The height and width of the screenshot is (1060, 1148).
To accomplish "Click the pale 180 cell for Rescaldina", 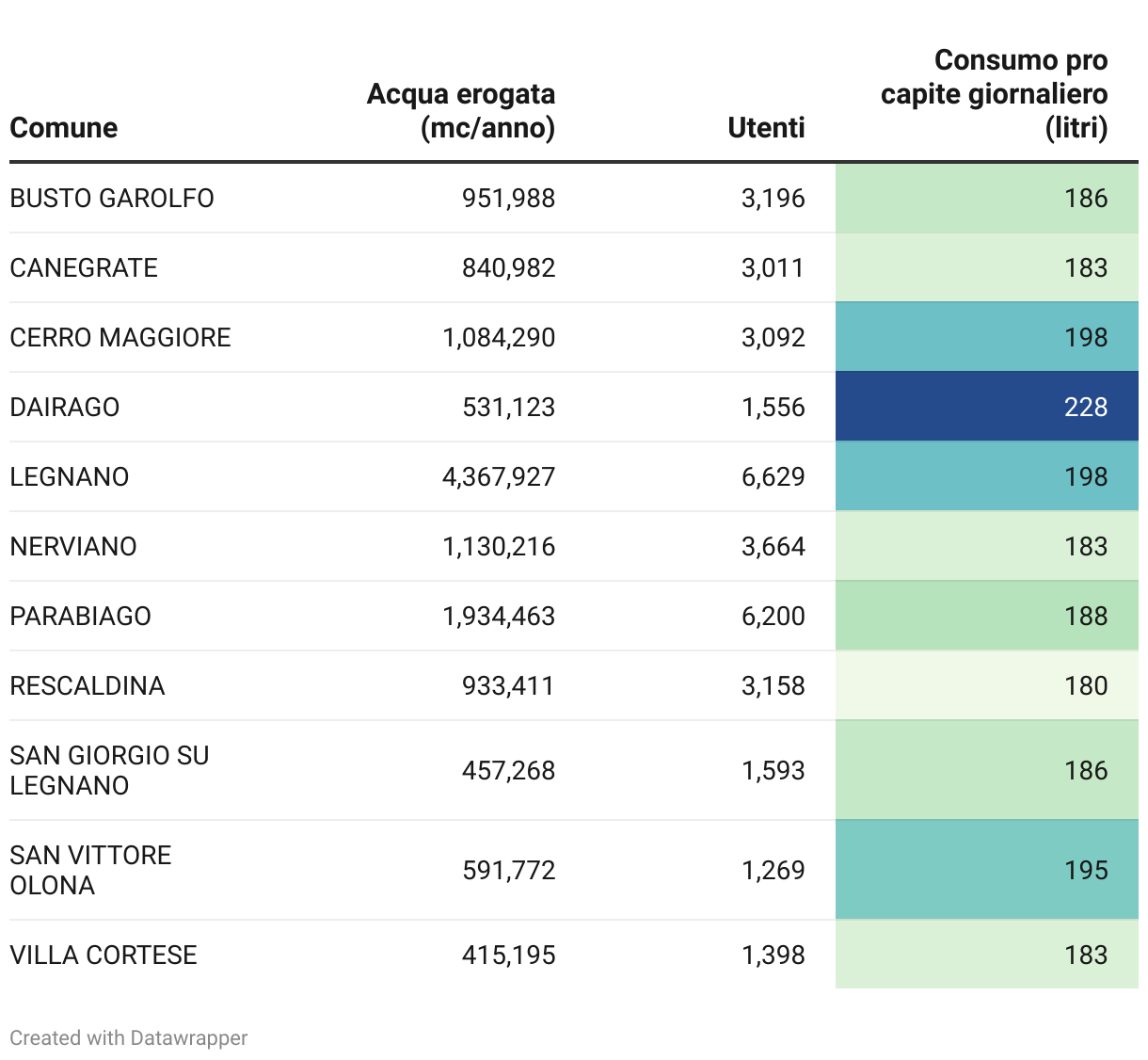I will tap(986, 685).
